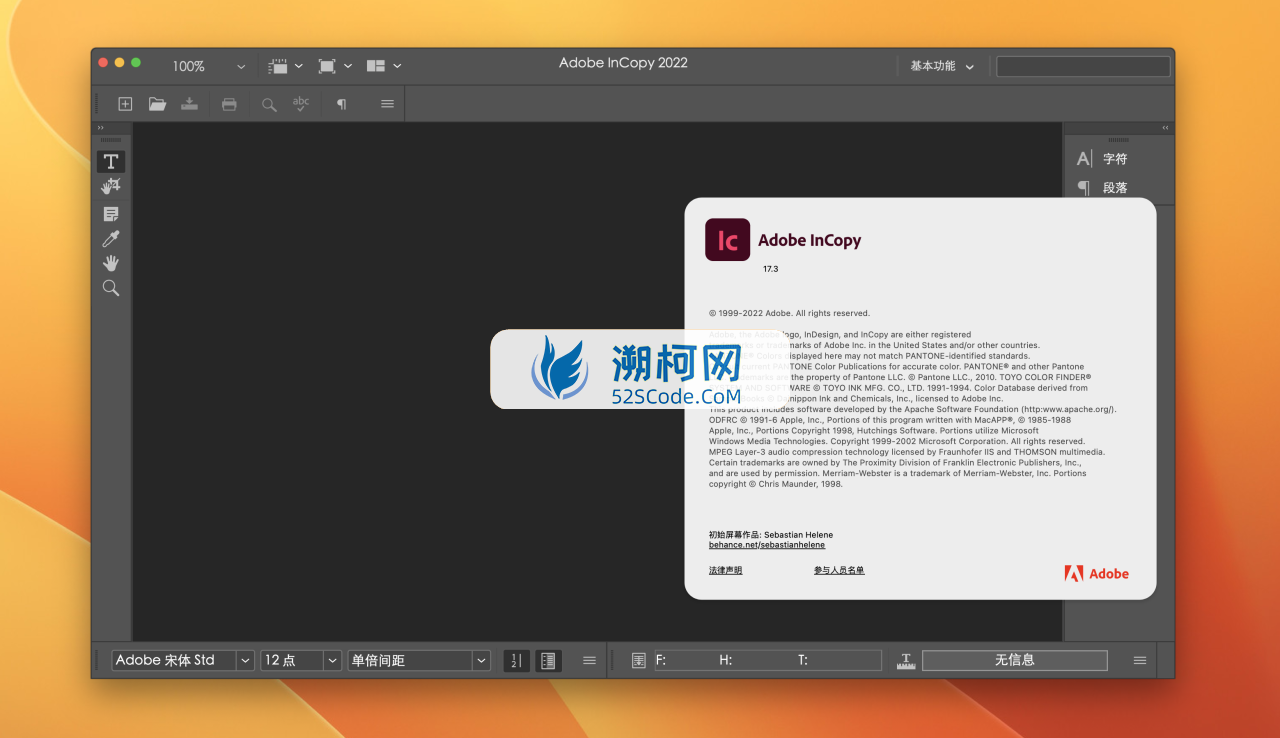Click the Adobe InCopy 2022 window title
The height and width of the screenshot is (738, 1280).
[x=623, y=62]
